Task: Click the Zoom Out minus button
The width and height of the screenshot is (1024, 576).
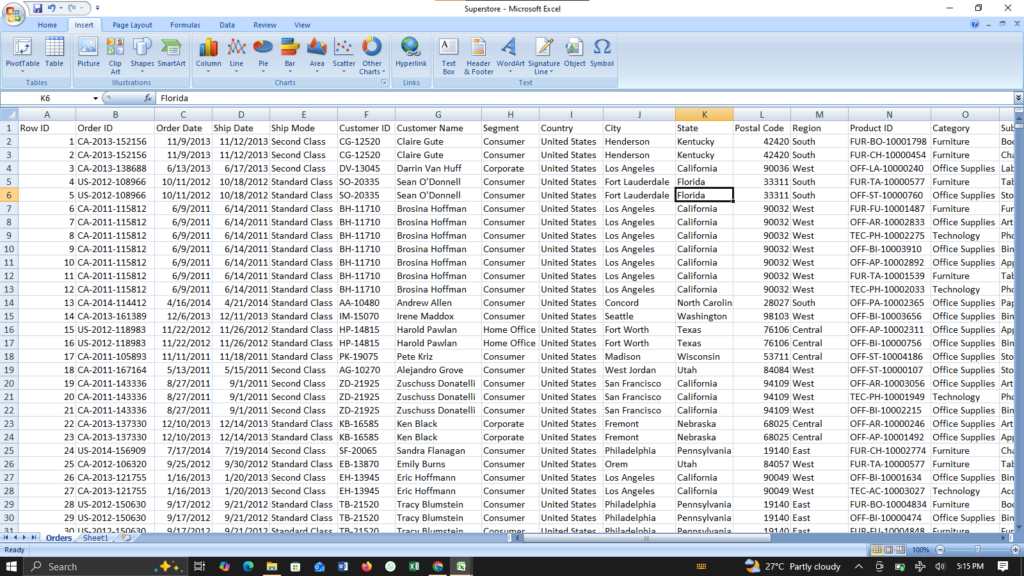Action: tap(940, 550)
